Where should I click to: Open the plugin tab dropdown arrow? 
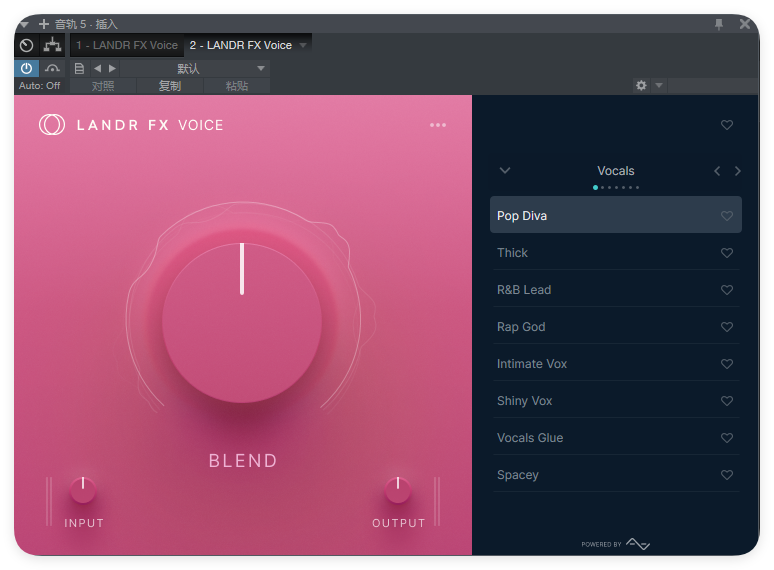click(x=303, y=45)
